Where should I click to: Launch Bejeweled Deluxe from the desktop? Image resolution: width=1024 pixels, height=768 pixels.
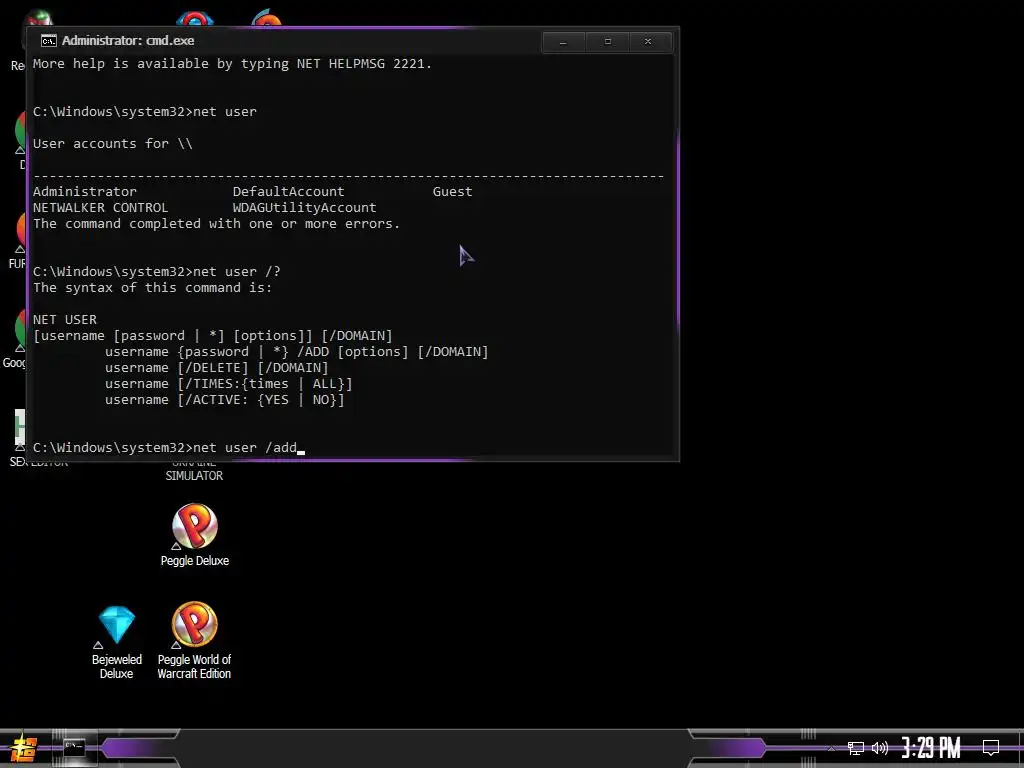pyautogui.click(x=117, y=643)
